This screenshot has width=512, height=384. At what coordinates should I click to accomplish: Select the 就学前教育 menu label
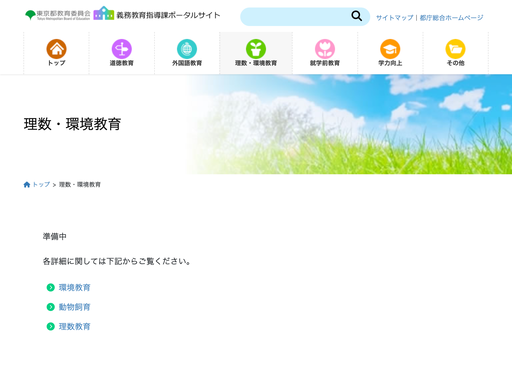point(325,63)
